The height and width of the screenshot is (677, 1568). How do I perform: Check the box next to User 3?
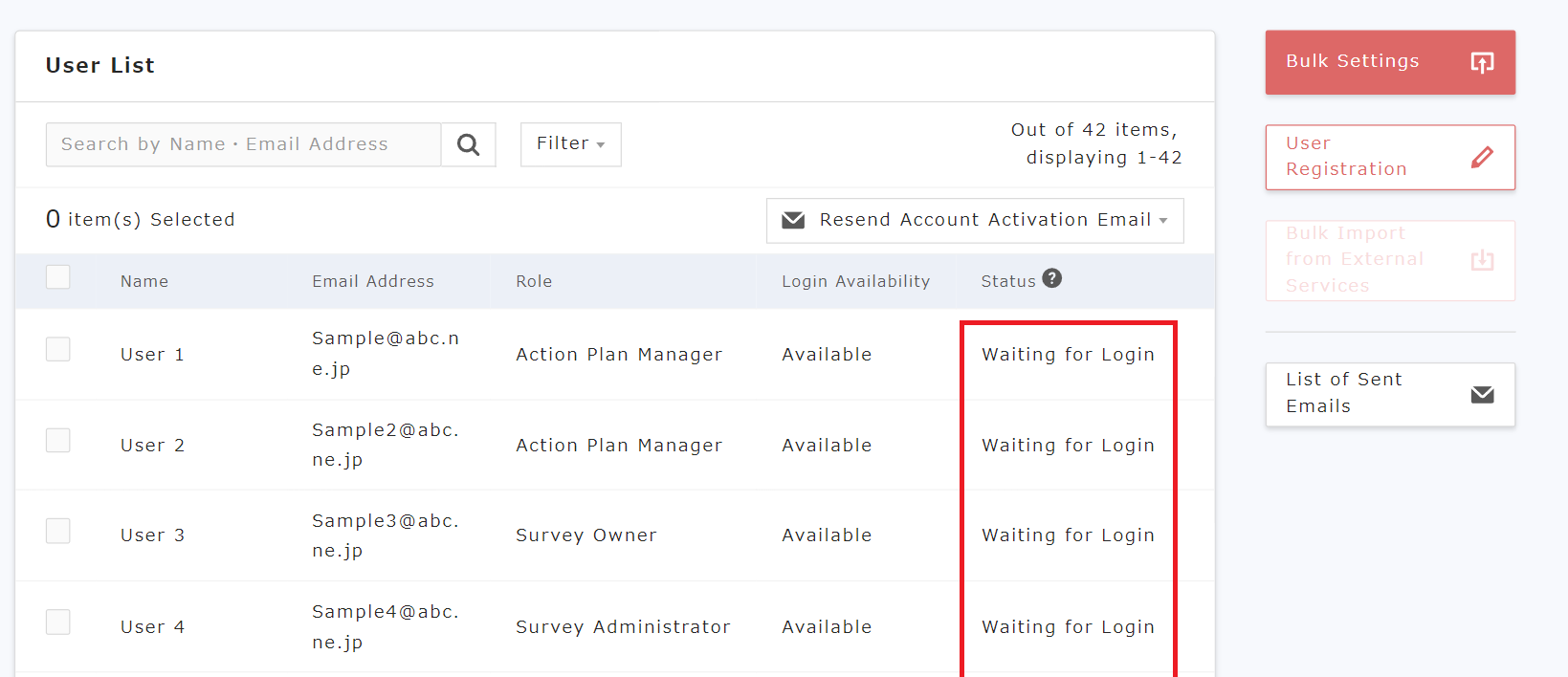[x=58, y=531]
